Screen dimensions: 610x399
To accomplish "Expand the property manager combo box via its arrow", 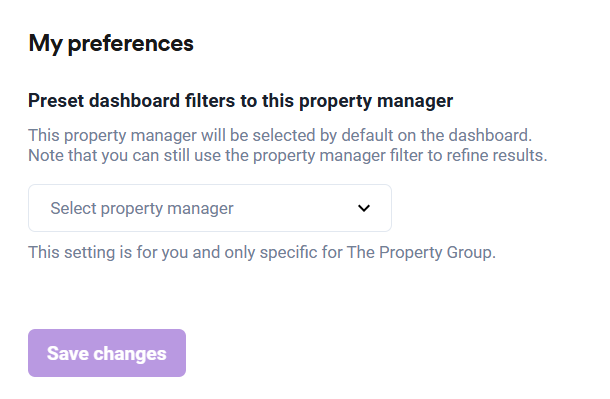I will coord(364,208).
